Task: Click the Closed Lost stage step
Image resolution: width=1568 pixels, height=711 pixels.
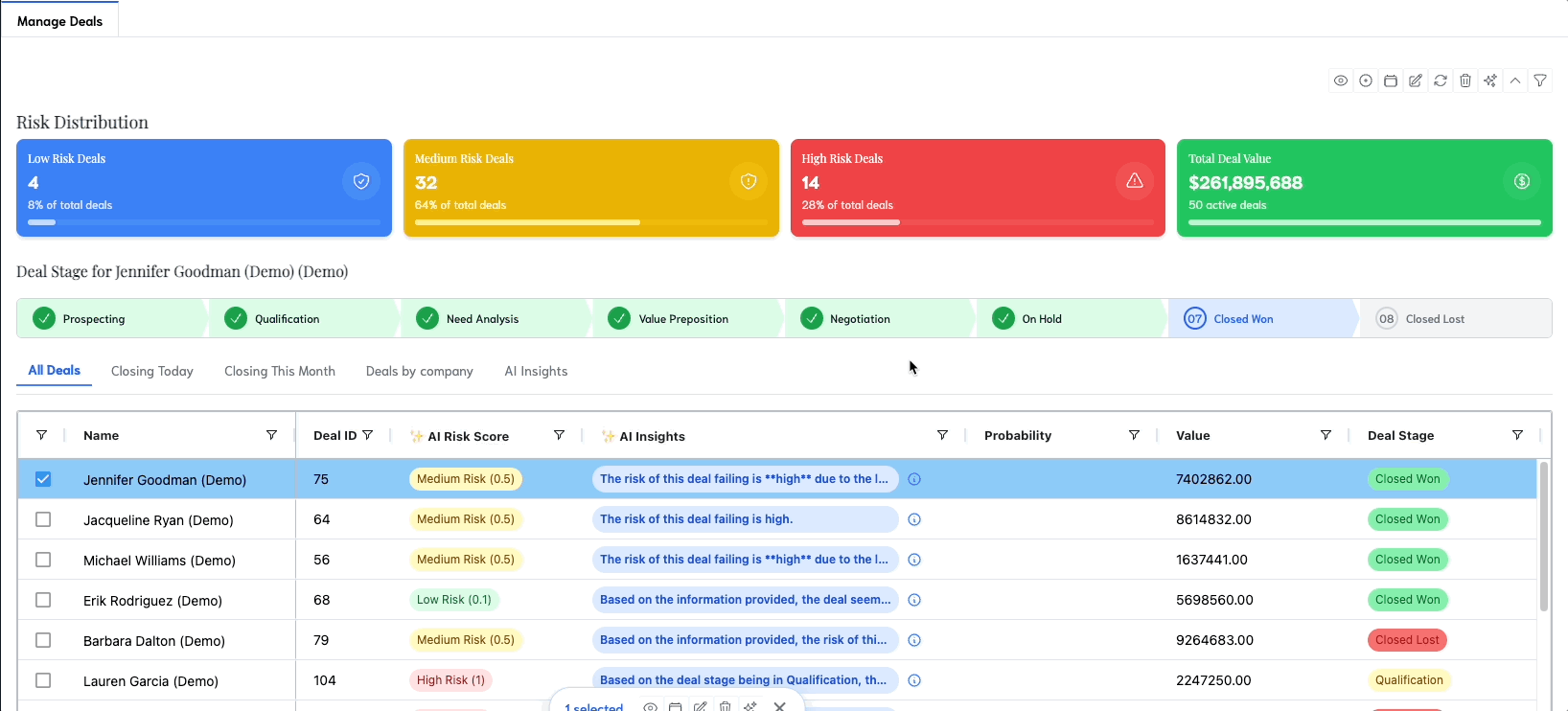Action: coord(1435,319)
